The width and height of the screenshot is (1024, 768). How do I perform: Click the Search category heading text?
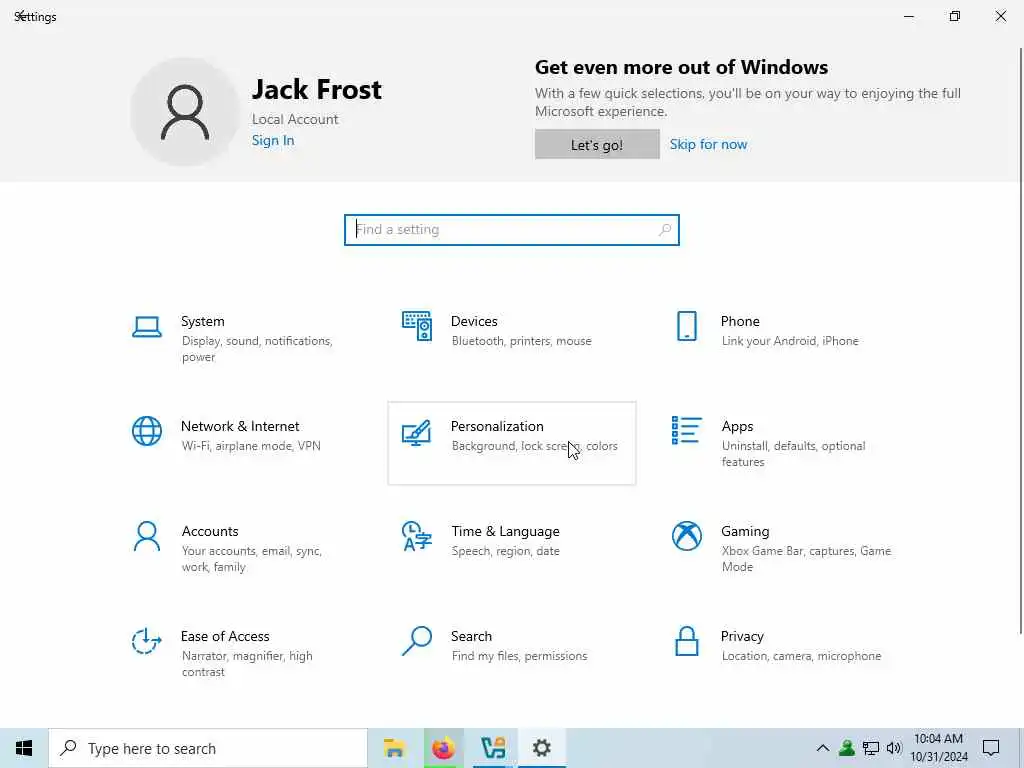[x=472, y=636]
